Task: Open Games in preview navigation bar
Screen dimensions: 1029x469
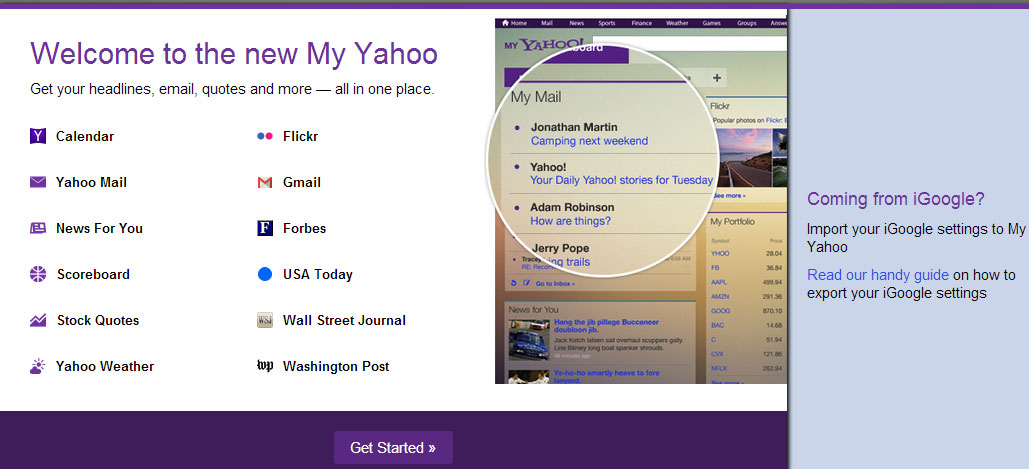Action: (x=711, y=23)
